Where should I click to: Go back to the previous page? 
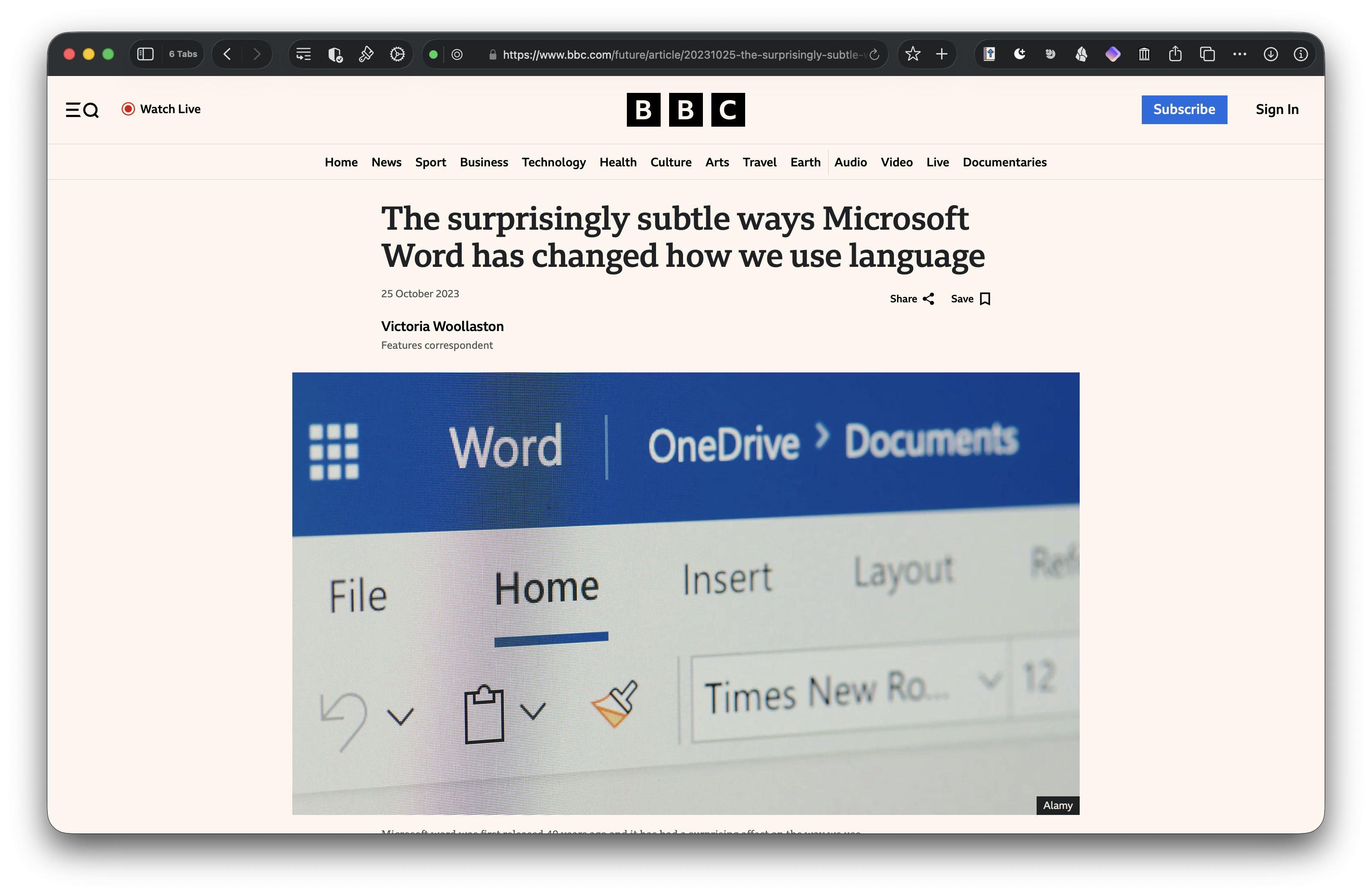[x=227, y=54]
